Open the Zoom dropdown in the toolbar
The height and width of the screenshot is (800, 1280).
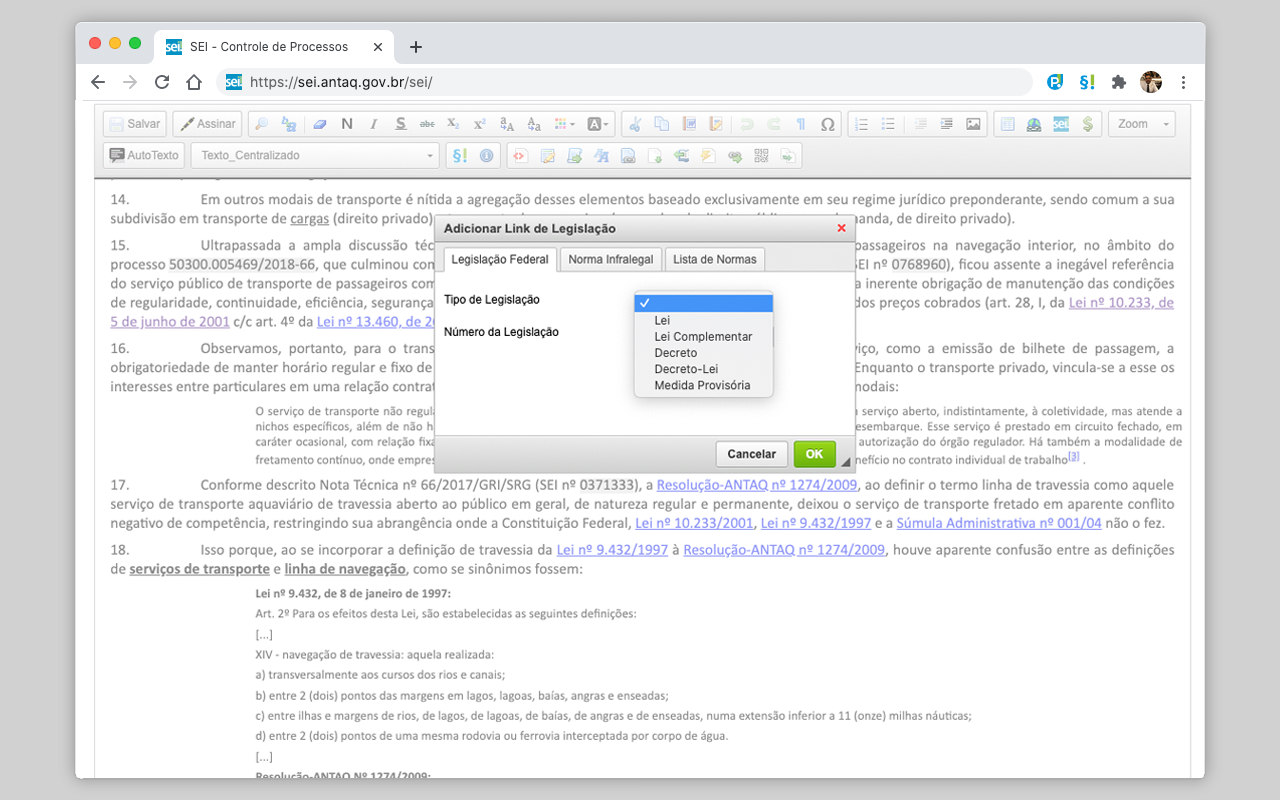[1142, 124]
